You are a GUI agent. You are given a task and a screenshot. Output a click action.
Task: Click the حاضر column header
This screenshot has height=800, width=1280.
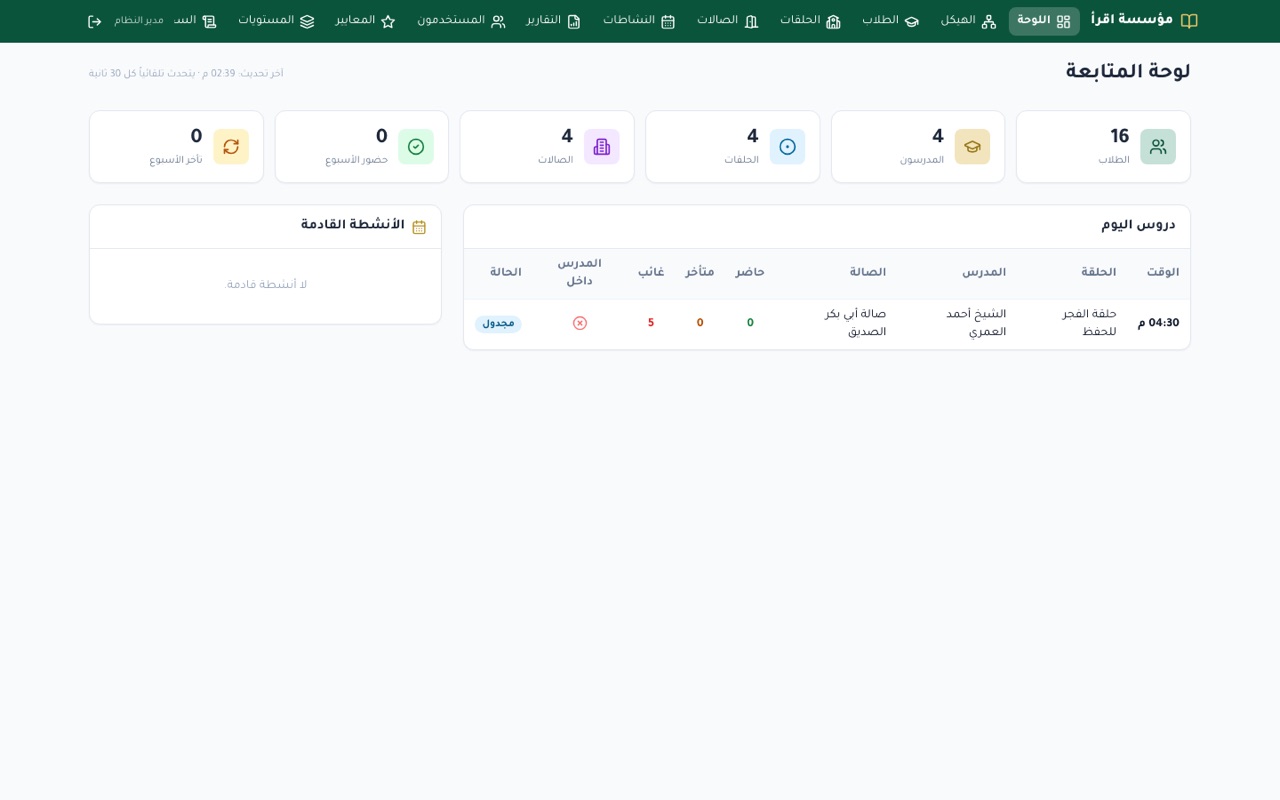point(750,273)
